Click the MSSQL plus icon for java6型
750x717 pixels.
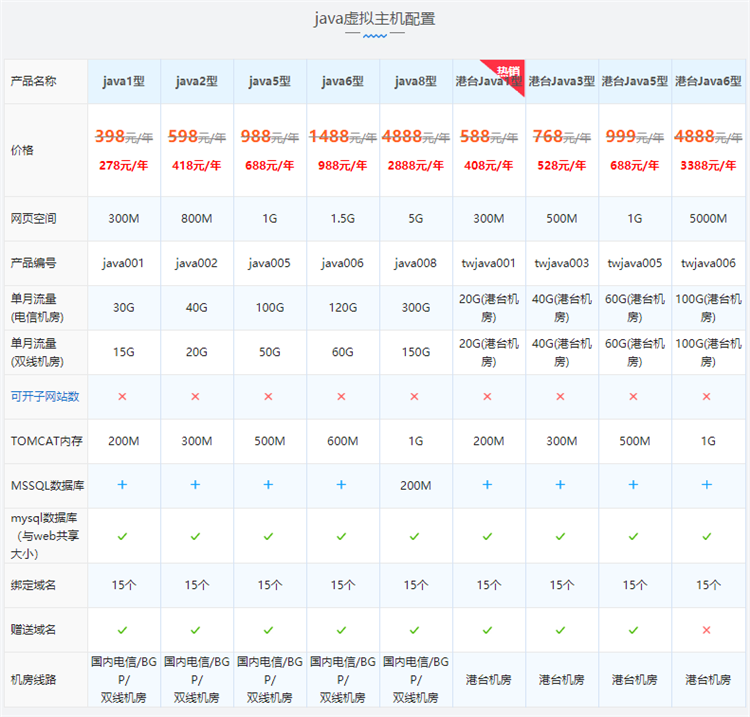[x=342, y=485]
